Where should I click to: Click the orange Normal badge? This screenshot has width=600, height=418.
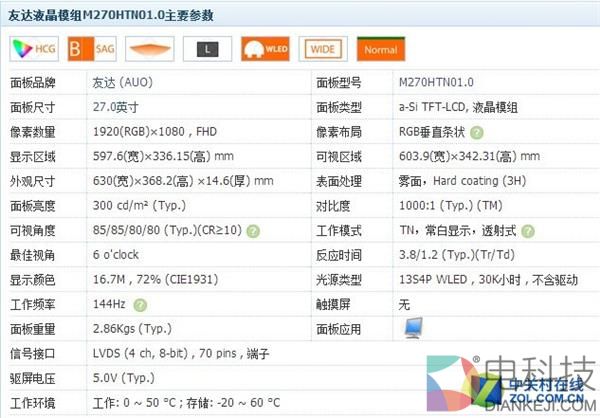point(380,47)
